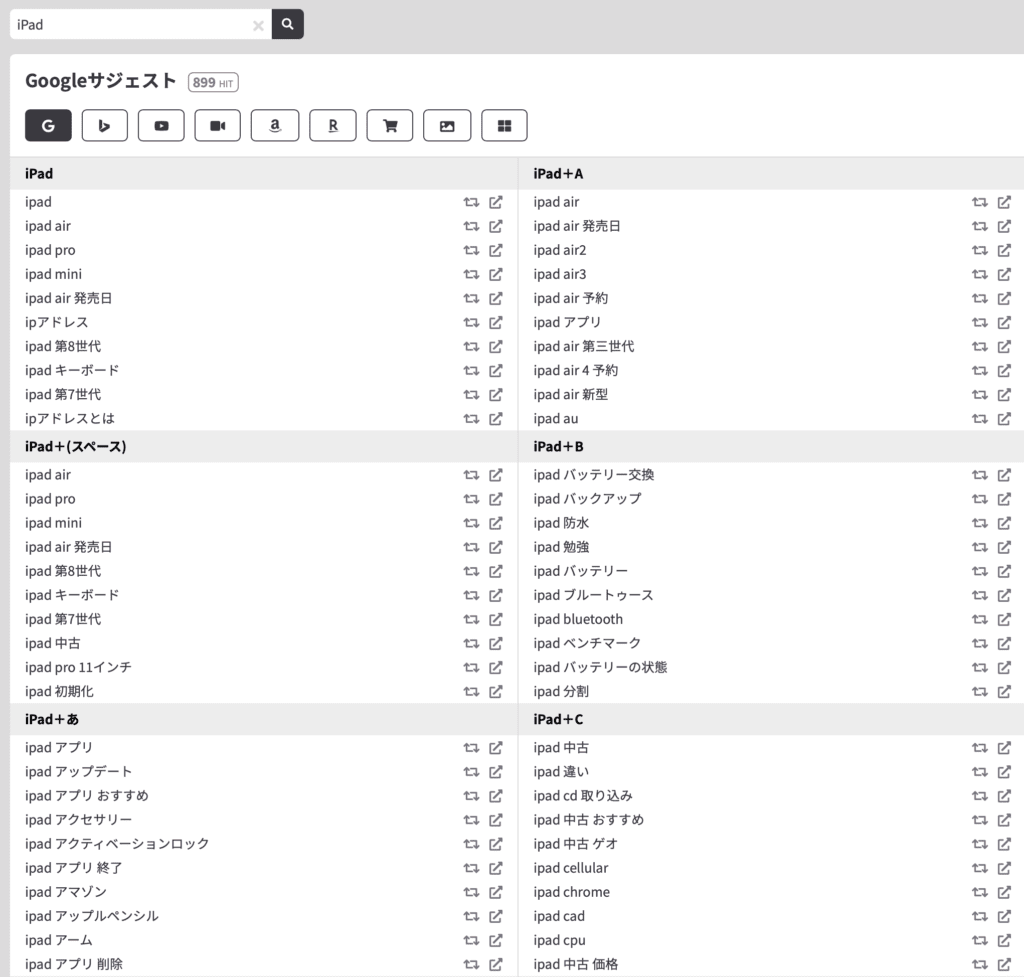Switch to shopping cart suggest source
Screen dimensions: 1024x977
390,125
